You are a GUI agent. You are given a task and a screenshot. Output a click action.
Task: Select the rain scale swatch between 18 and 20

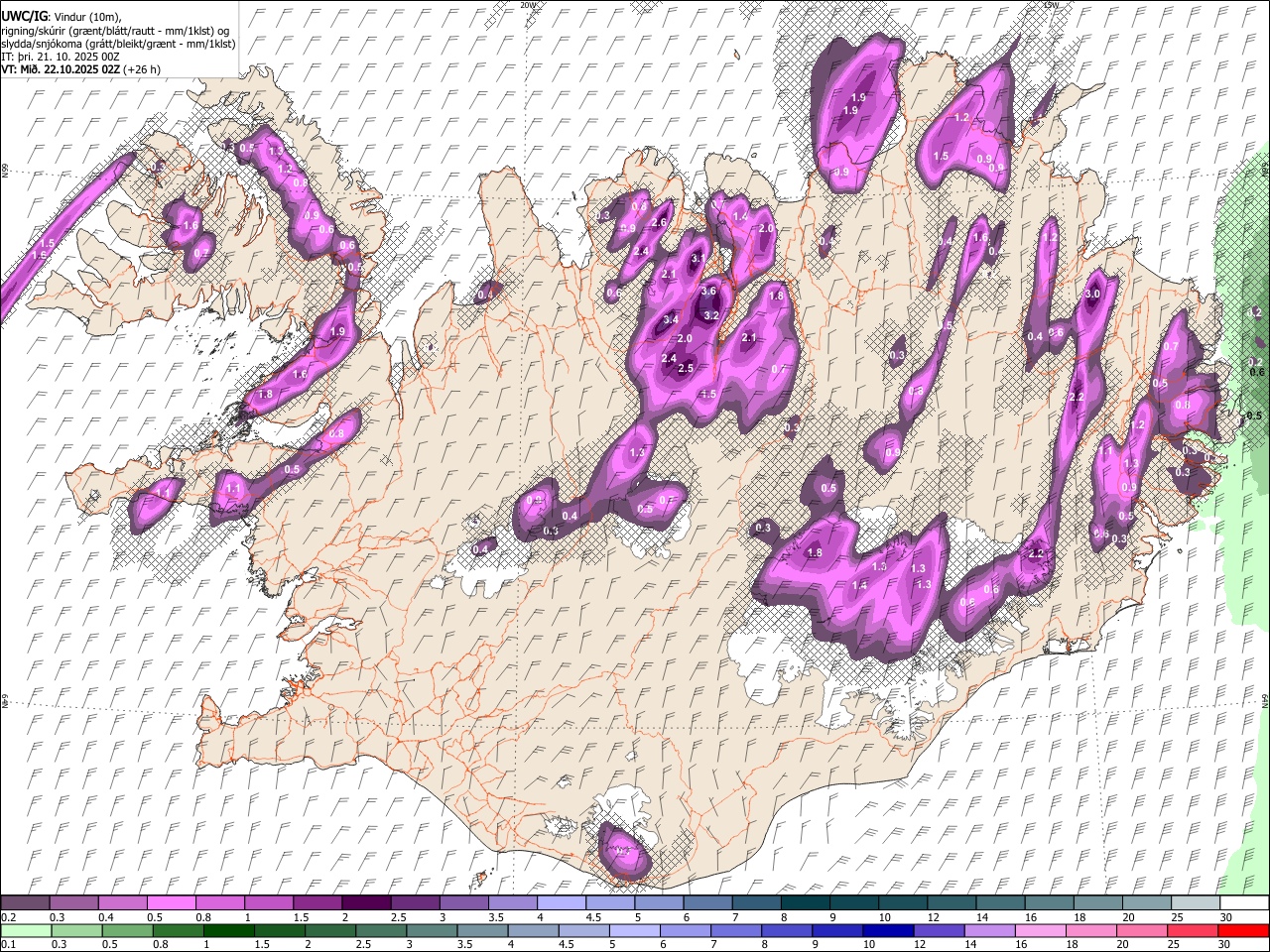[1091, 930]
